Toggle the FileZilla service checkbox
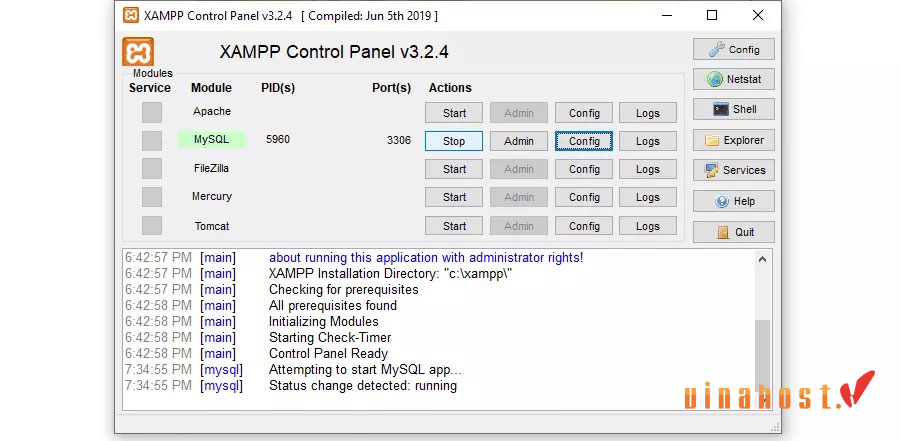The height and width of the screenshot is (441, 901). [x=152, y=168]
